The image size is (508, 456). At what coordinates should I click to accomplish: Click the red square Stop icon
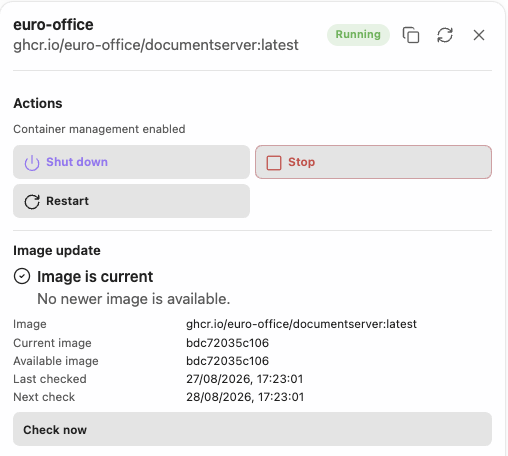coord(274,163)
